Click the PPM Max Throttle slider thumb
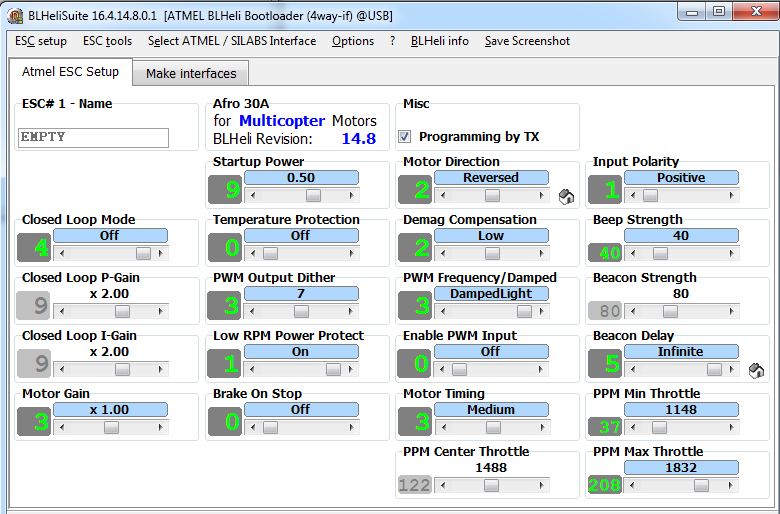This screenshot has height=514, width=780. click(x=701, y=485)
